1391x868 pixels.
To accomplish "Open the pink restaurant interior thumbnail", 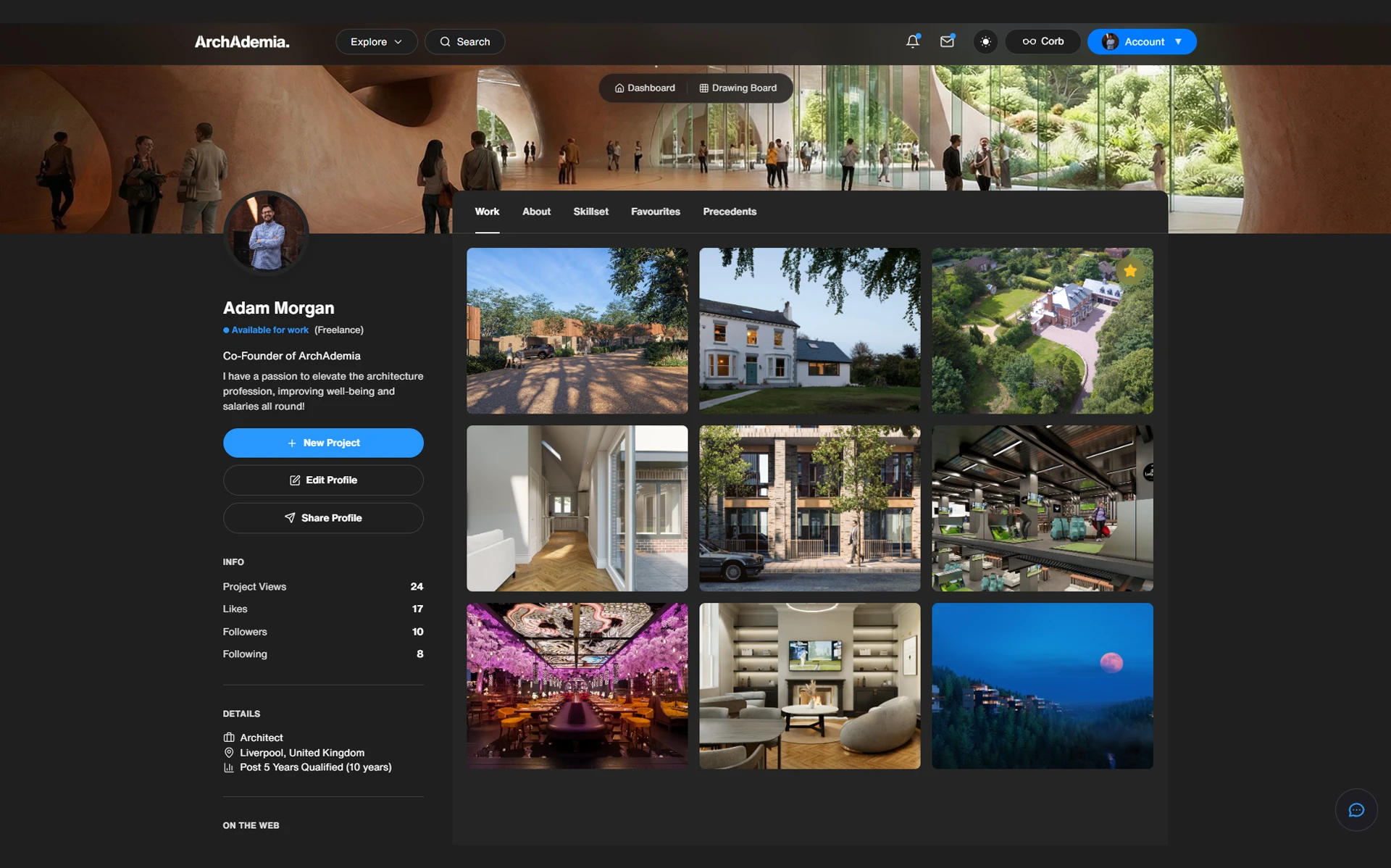I will point(577,685).
